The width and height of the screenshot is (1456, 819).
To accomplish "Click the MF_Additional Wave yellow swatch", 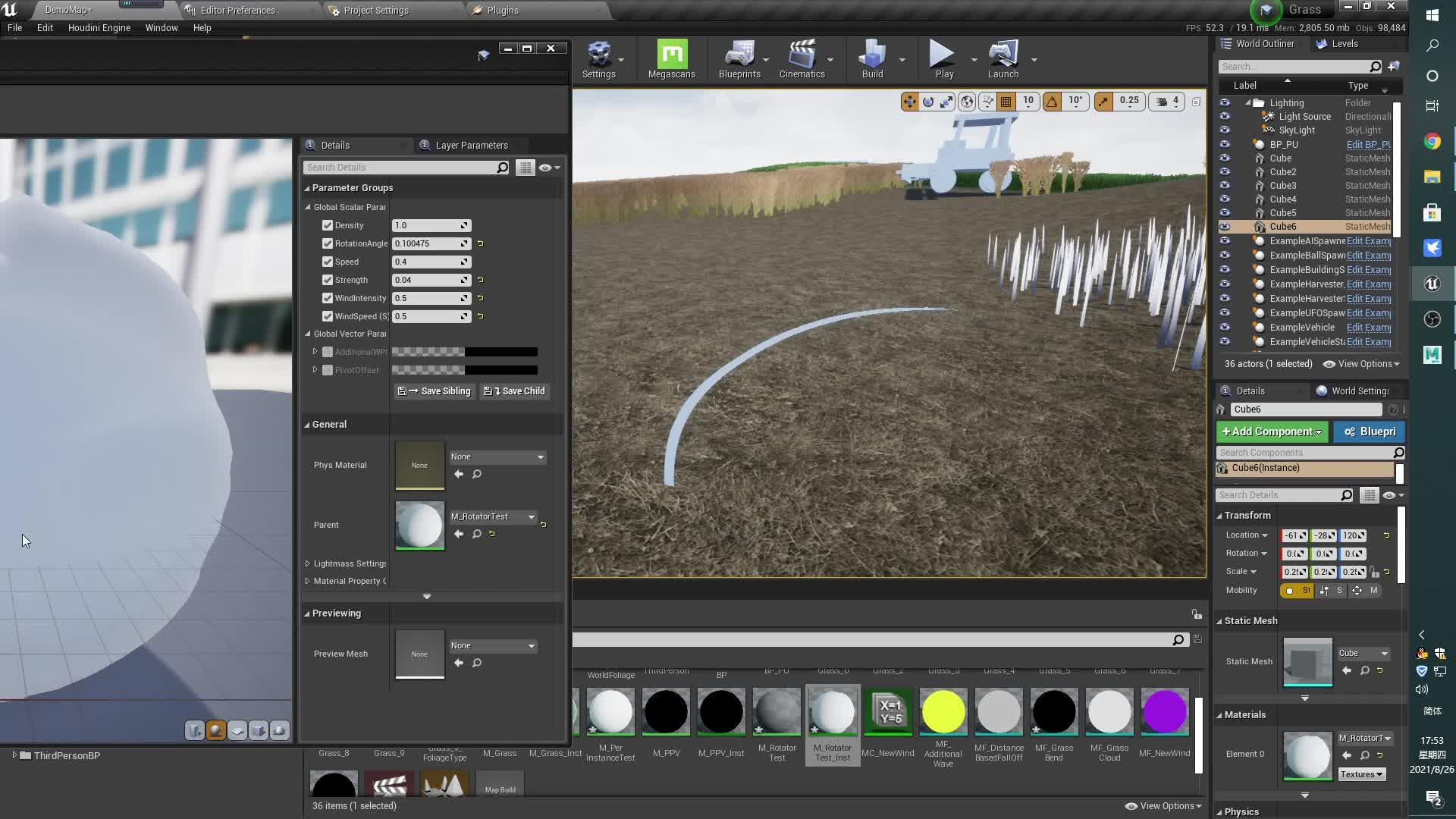I will click(x=943, y=711).
